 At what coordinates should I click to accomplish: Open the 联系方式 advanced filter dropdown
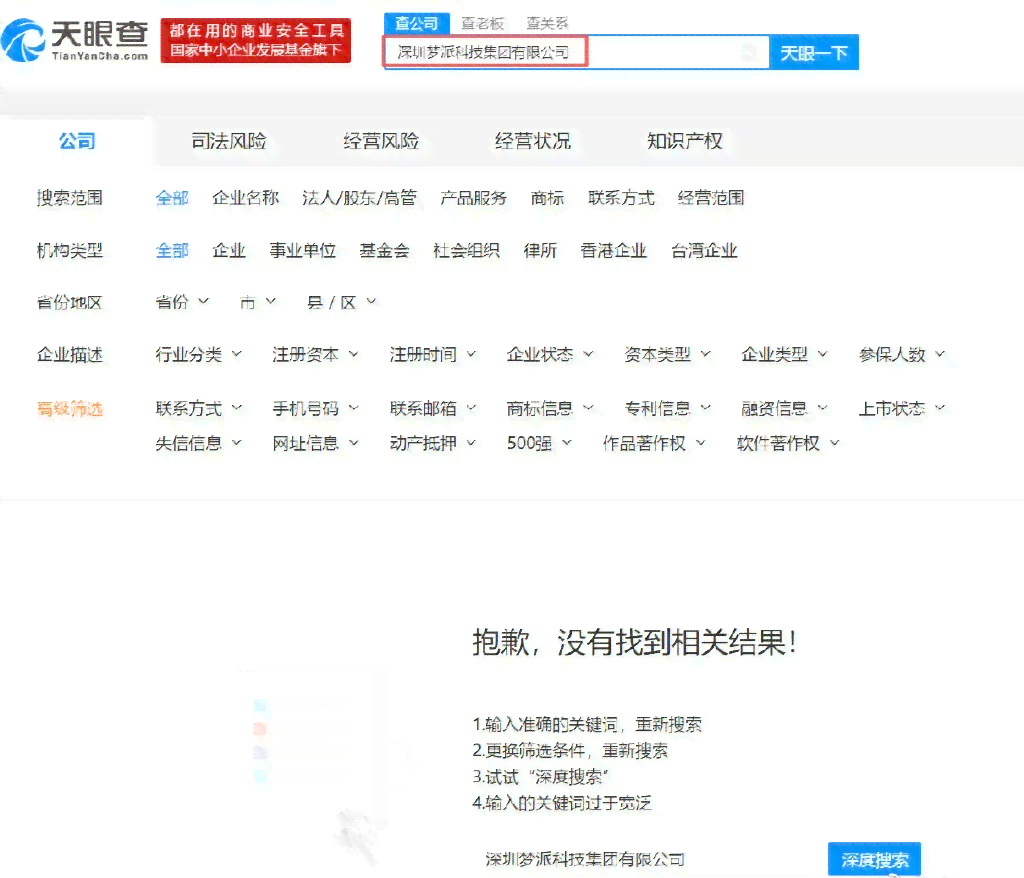(199, 409)
